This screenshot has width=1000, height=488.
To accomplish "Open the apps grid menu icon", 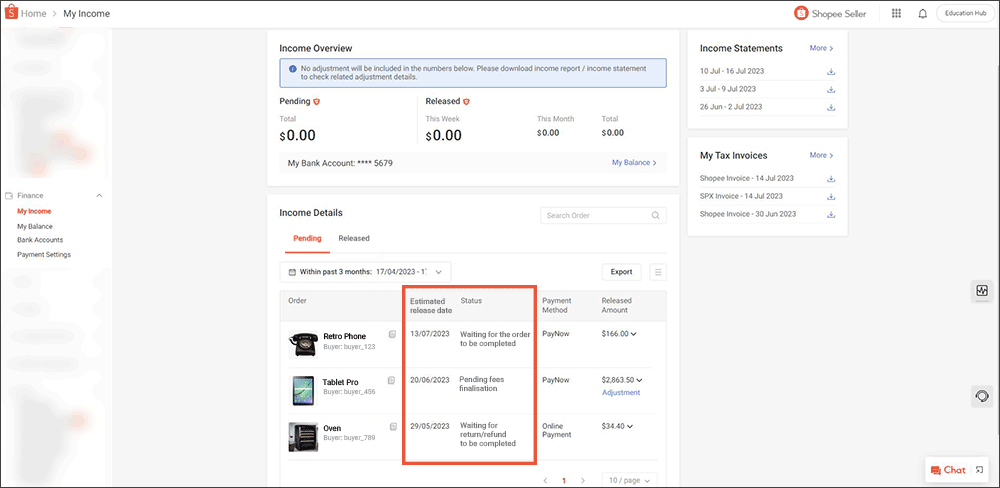I will click(896, 13).
